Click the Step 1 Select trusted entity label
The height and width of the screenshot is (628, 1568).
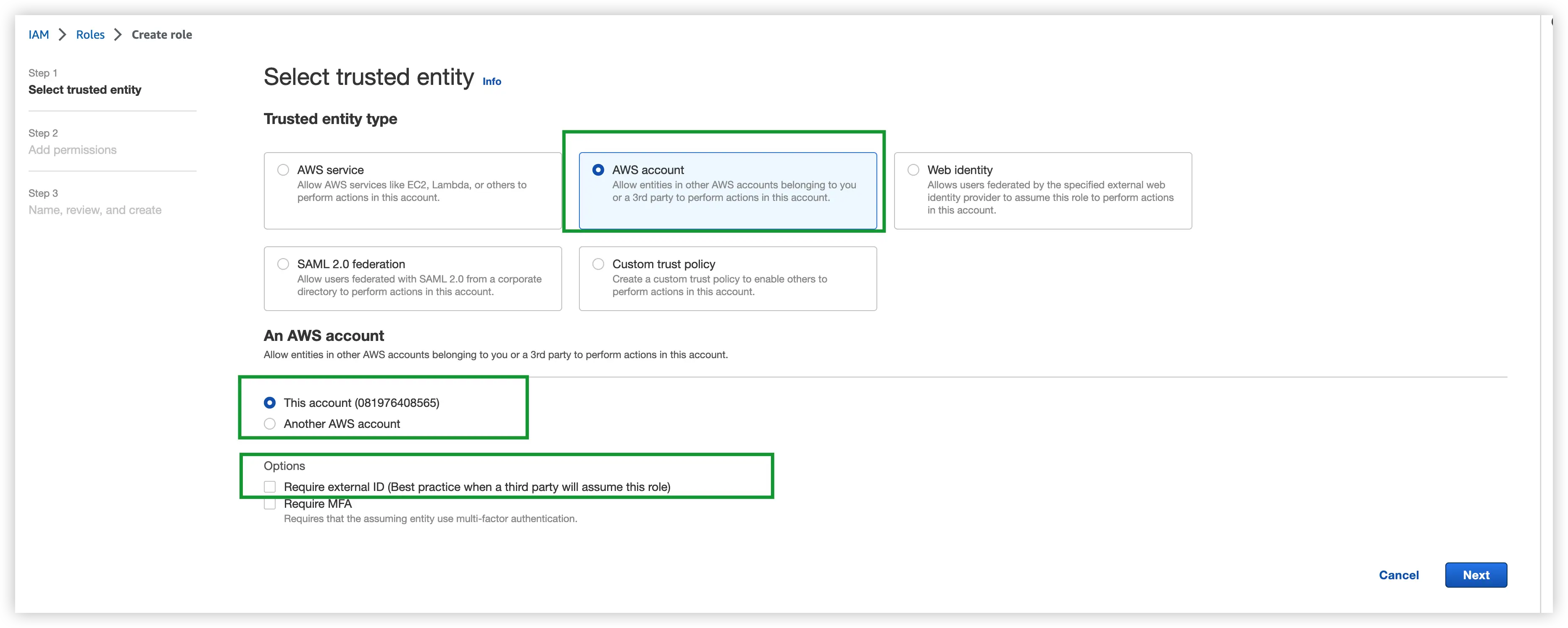point(84,82)
